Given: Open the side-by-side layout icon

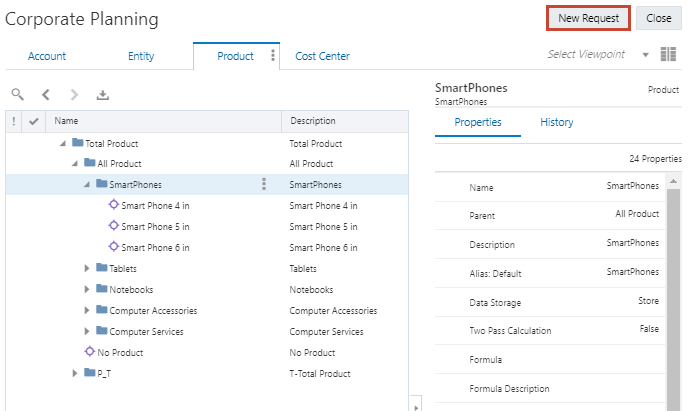Looking at the screenshot, I should click(x=668, y=54).
